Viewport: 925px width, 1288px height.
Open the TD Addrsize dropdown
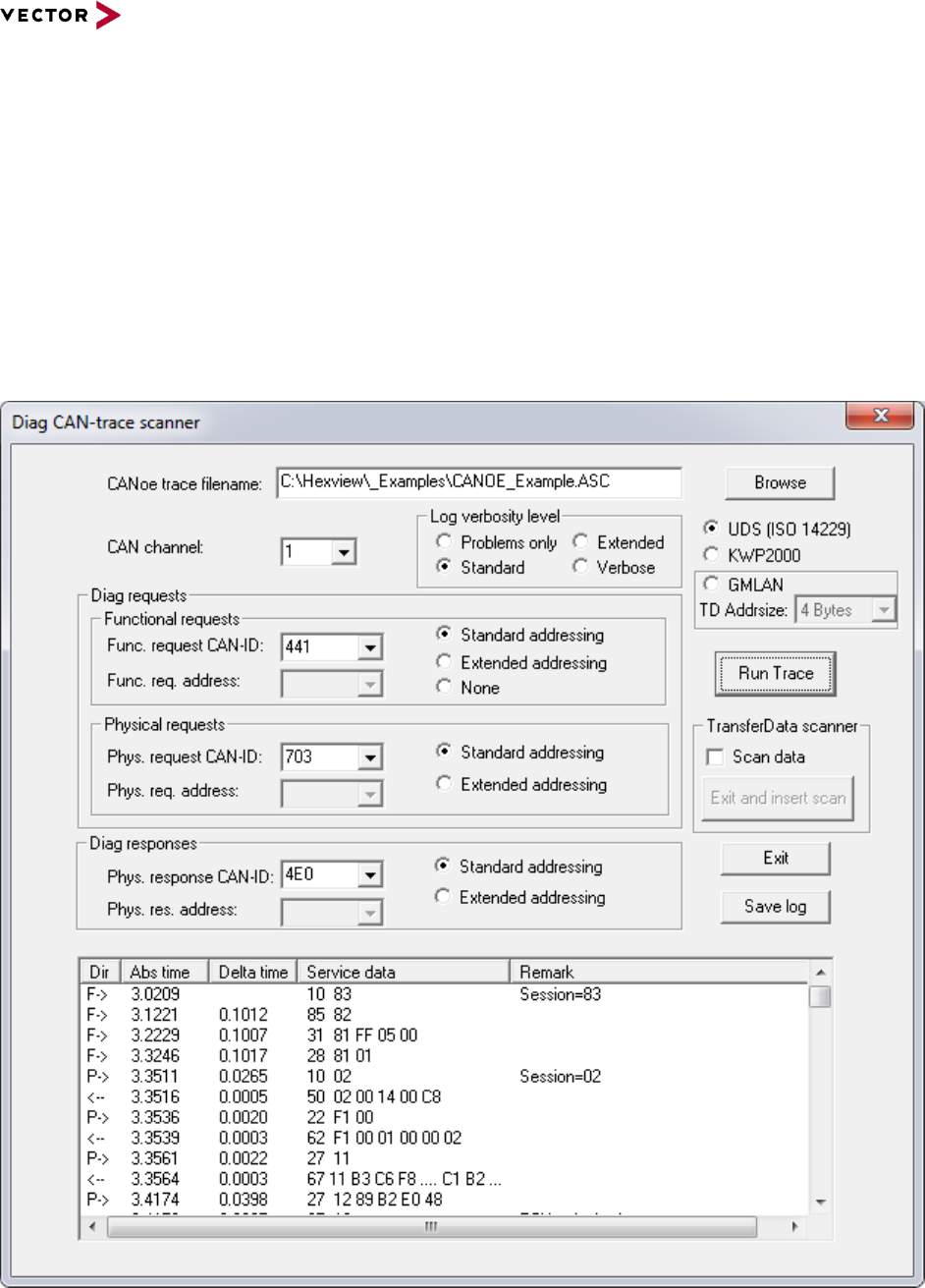[884, 610]
